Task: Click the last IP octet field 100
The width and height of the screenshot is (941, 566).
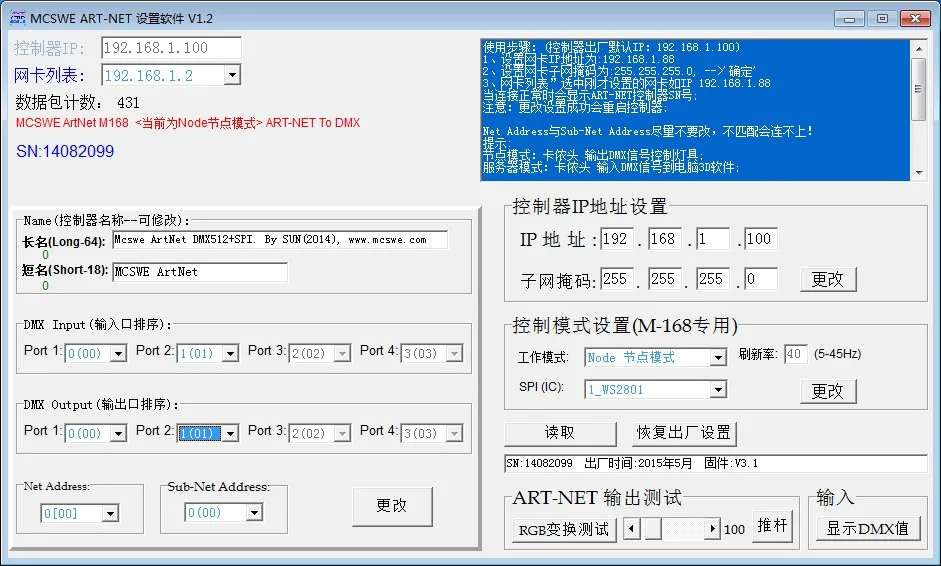Action: coord(760,239)
